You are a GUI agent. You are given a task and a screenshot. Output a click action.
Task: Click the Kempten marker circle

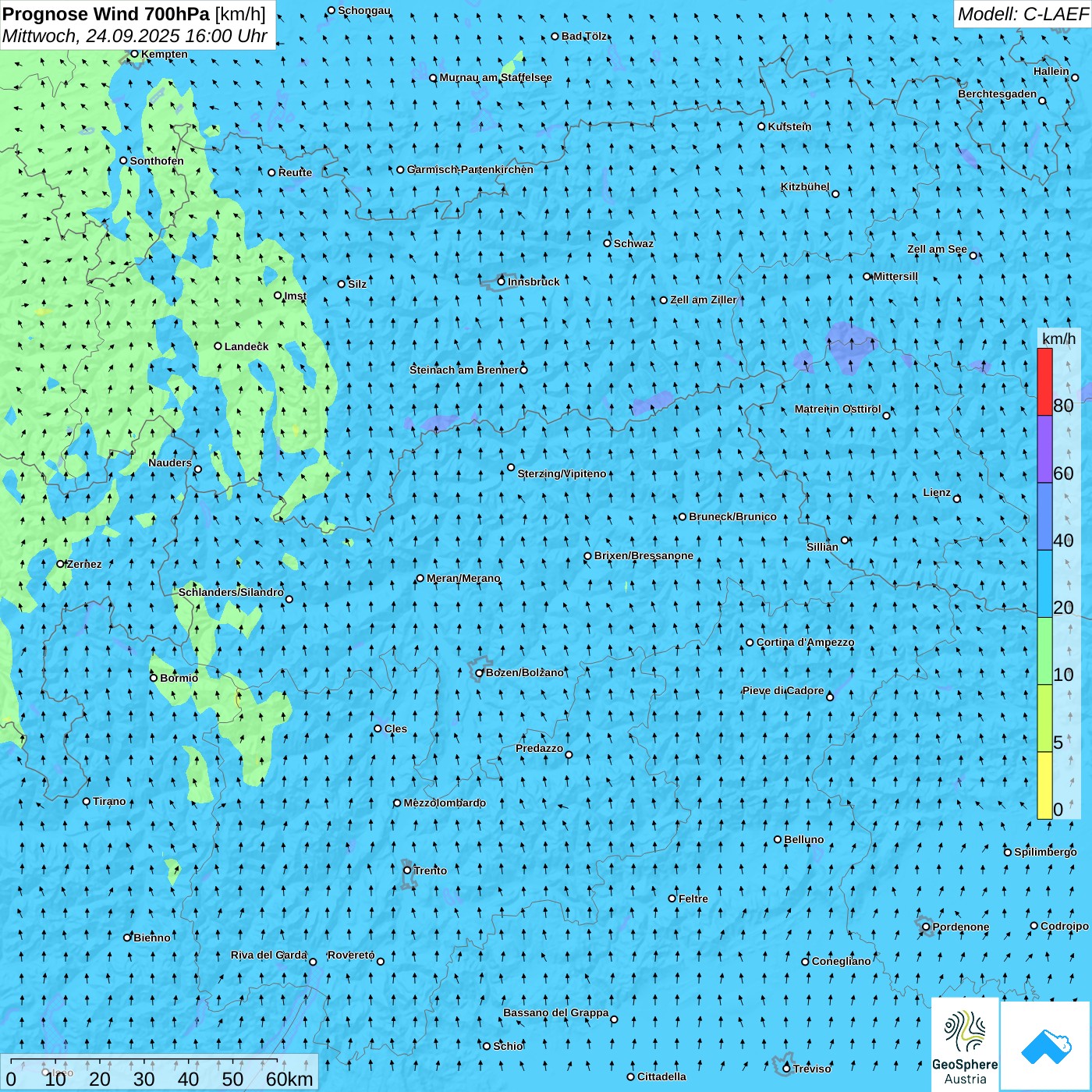[x=134, y=54]
